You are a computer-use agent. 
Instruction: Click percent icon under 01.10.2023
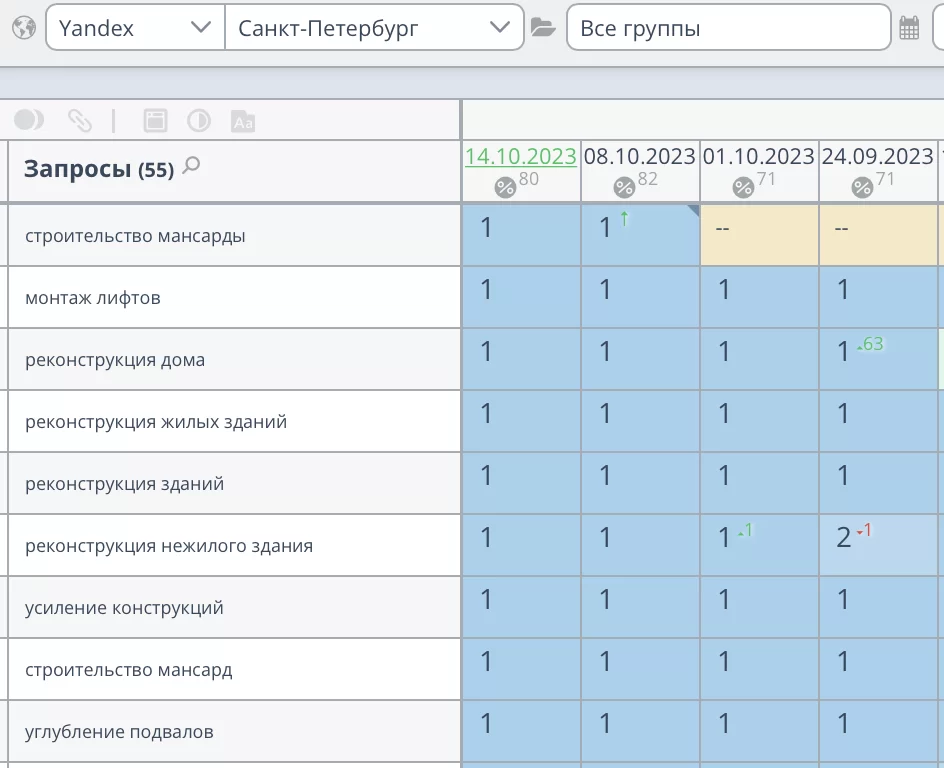(x=743, y=187)
